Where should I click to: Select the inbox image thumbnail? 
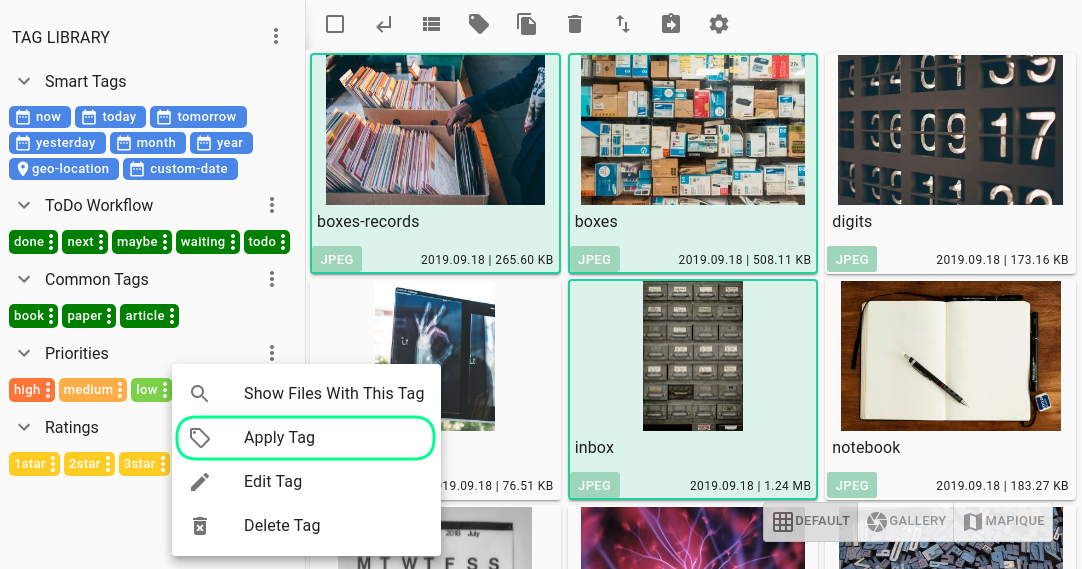tap(693, 356)
